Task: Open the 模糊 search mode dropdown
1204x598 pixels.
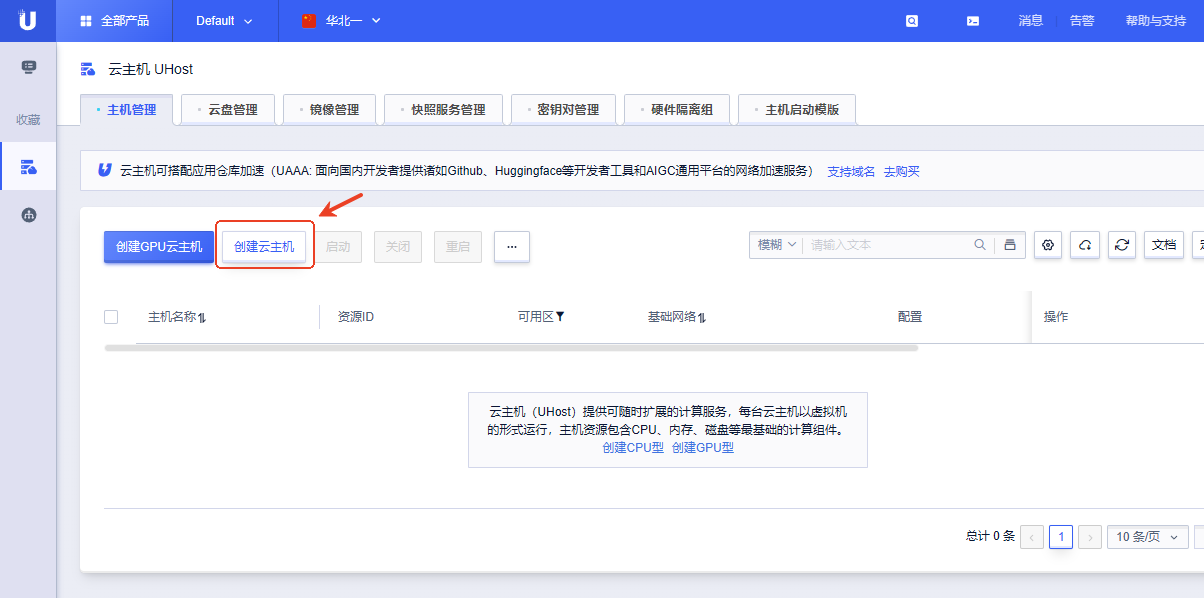Action: tap(776, 245)
